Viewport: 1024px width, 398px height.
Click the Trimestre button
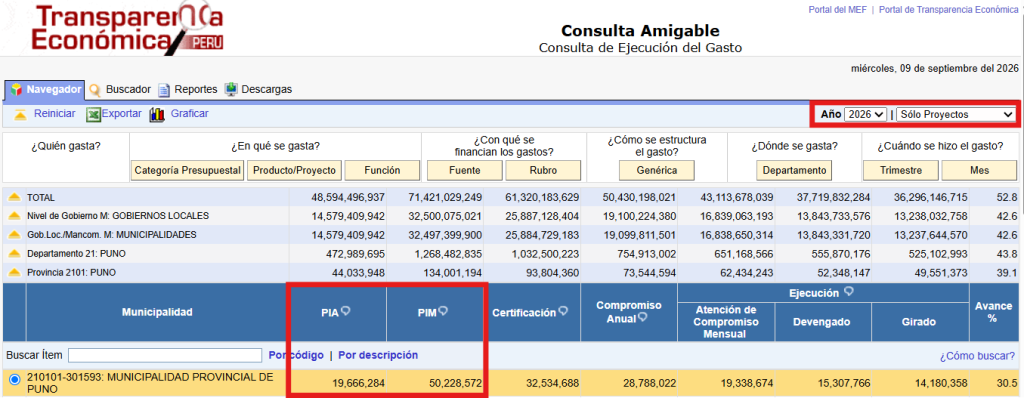pos(901,171)
